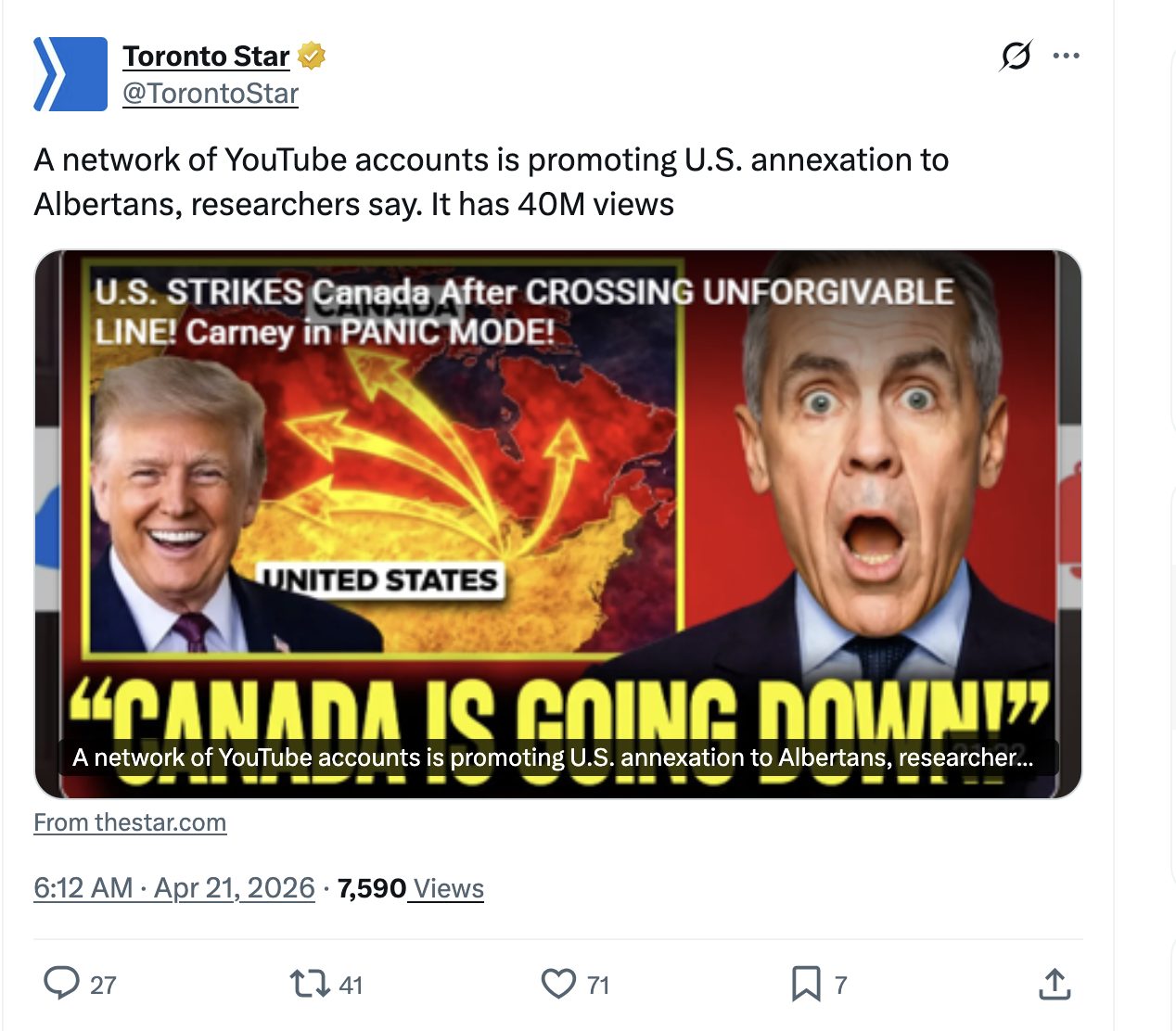Click the repost count 41
This screenshot has width=1176, height=1031.
pyautogui.click(x=351, y=985)
